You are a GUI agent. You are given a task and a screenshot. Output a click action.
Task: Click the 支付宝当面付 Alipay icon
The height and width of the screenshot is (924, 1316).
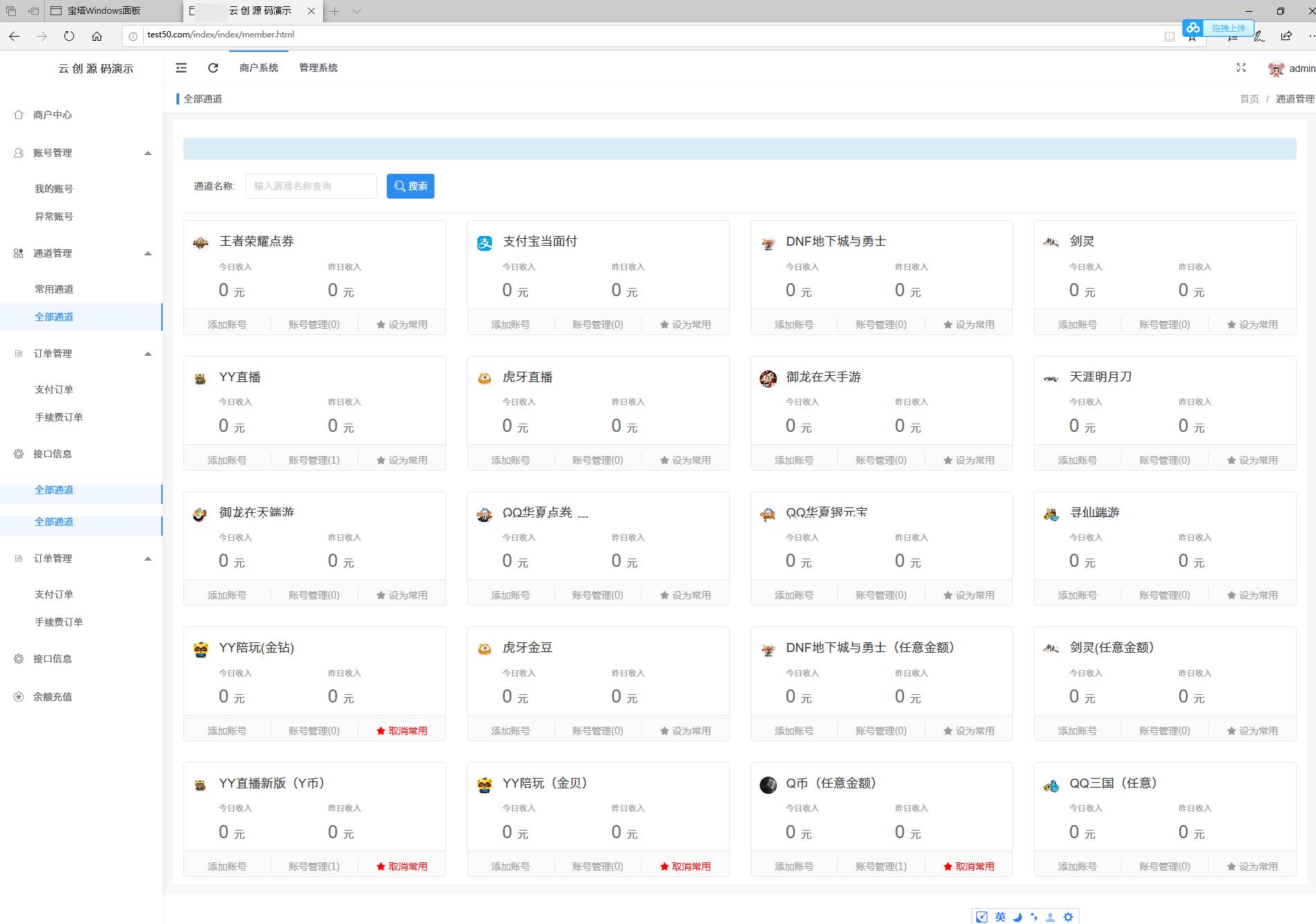tap(484, 242)
